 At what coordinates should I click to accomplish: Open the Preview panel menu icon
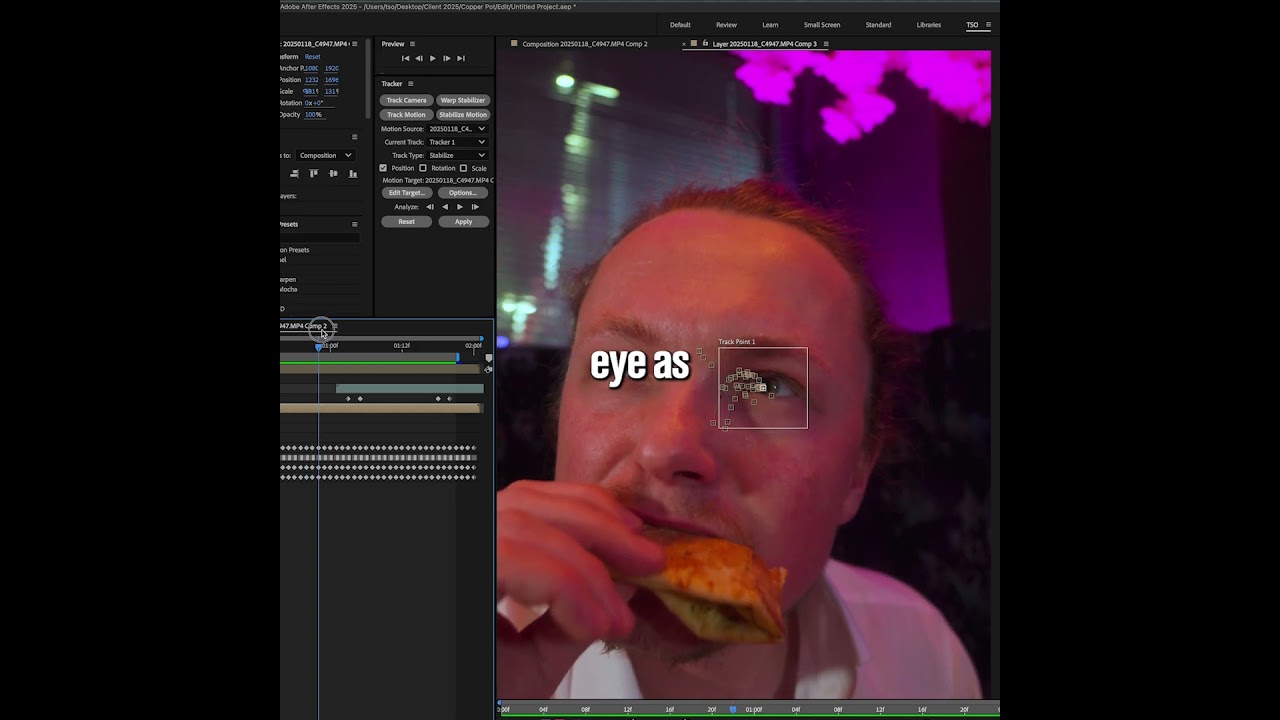tap(412, 44)
